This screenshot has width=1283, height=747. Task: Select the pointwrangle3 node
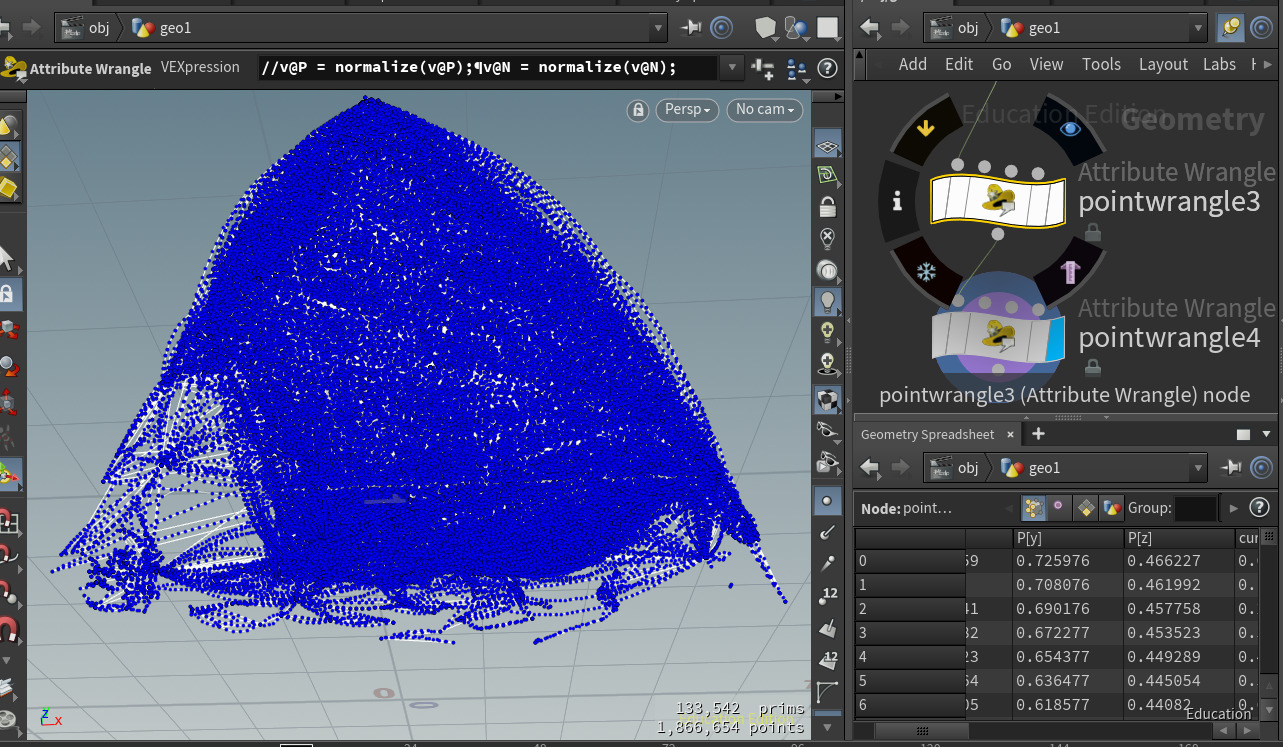pyautogui.click(x=998, y=200)
